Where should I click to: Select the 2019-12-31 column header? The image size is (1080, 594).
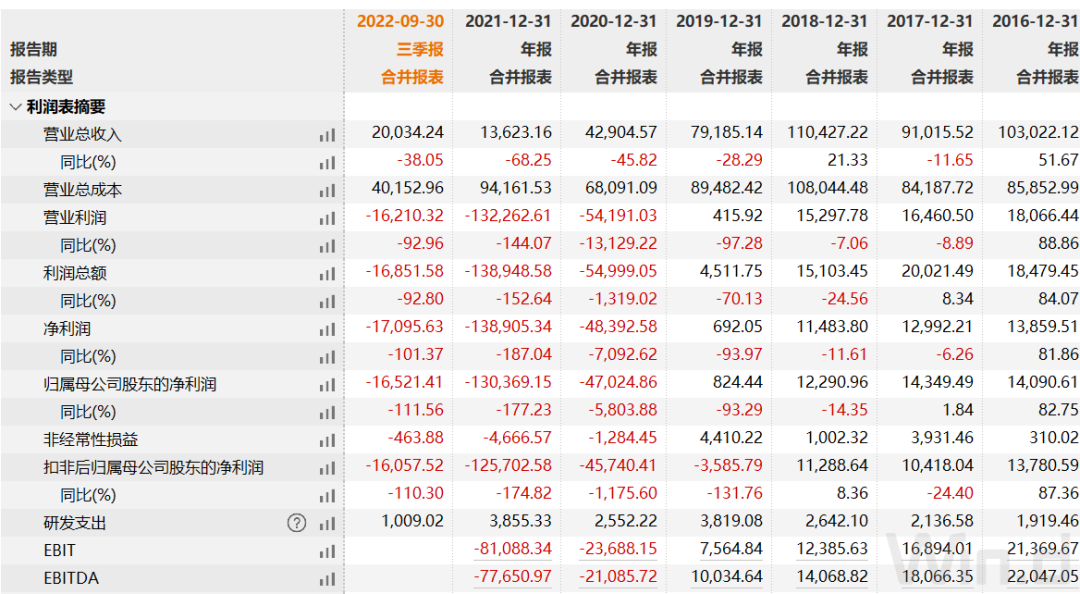[x=719, y=21]
